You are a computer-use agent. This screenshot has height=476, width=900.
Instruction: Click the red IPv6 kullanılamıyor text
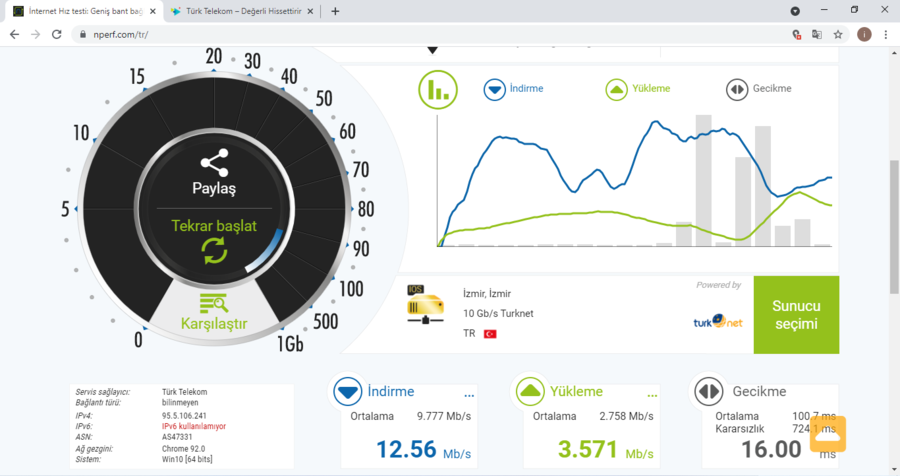194,427
